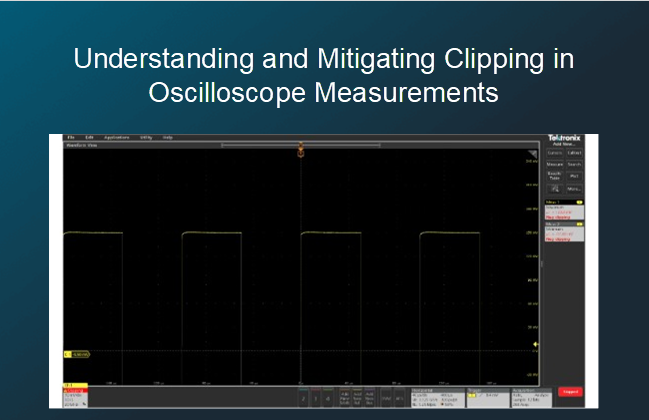
Task: Click the zoom magnifier icon in Add New panel
Action: click(x=556, y=188)
